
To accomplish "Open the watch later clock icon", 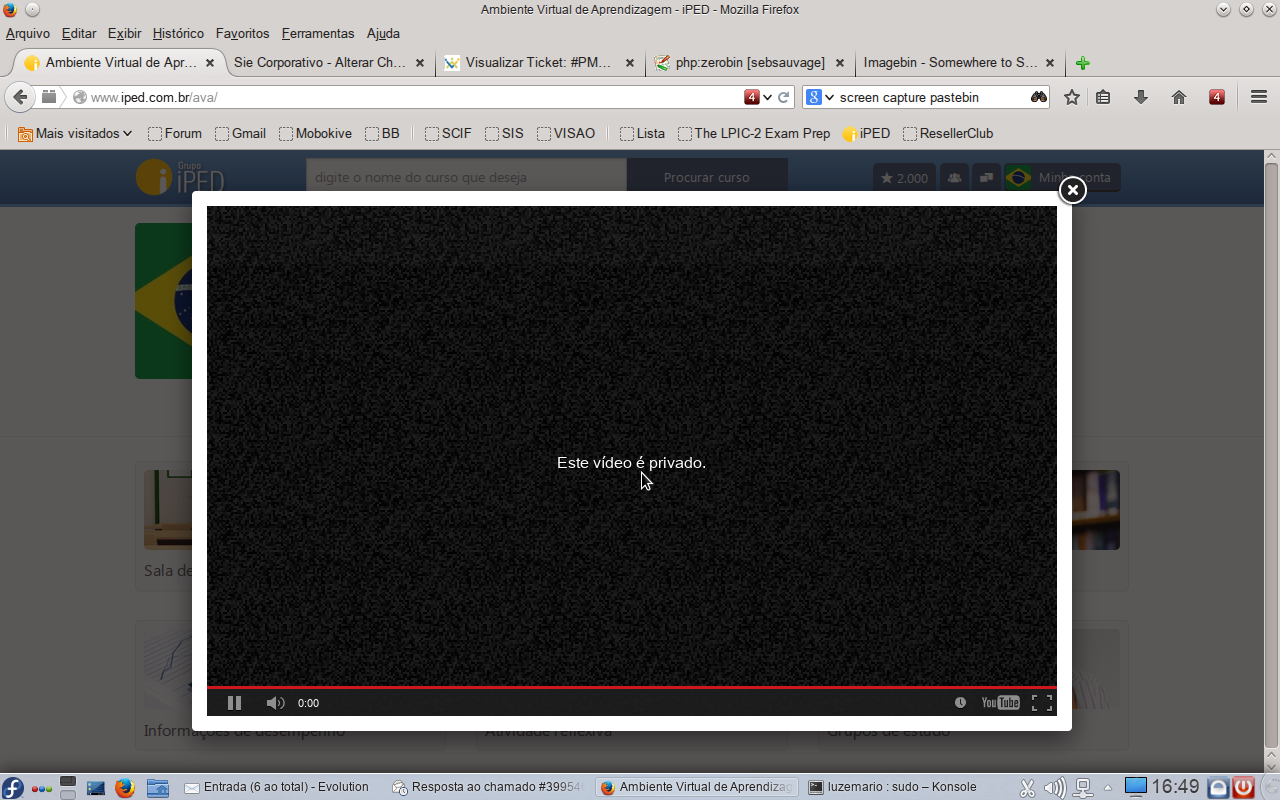I will [x=960, y=703].
